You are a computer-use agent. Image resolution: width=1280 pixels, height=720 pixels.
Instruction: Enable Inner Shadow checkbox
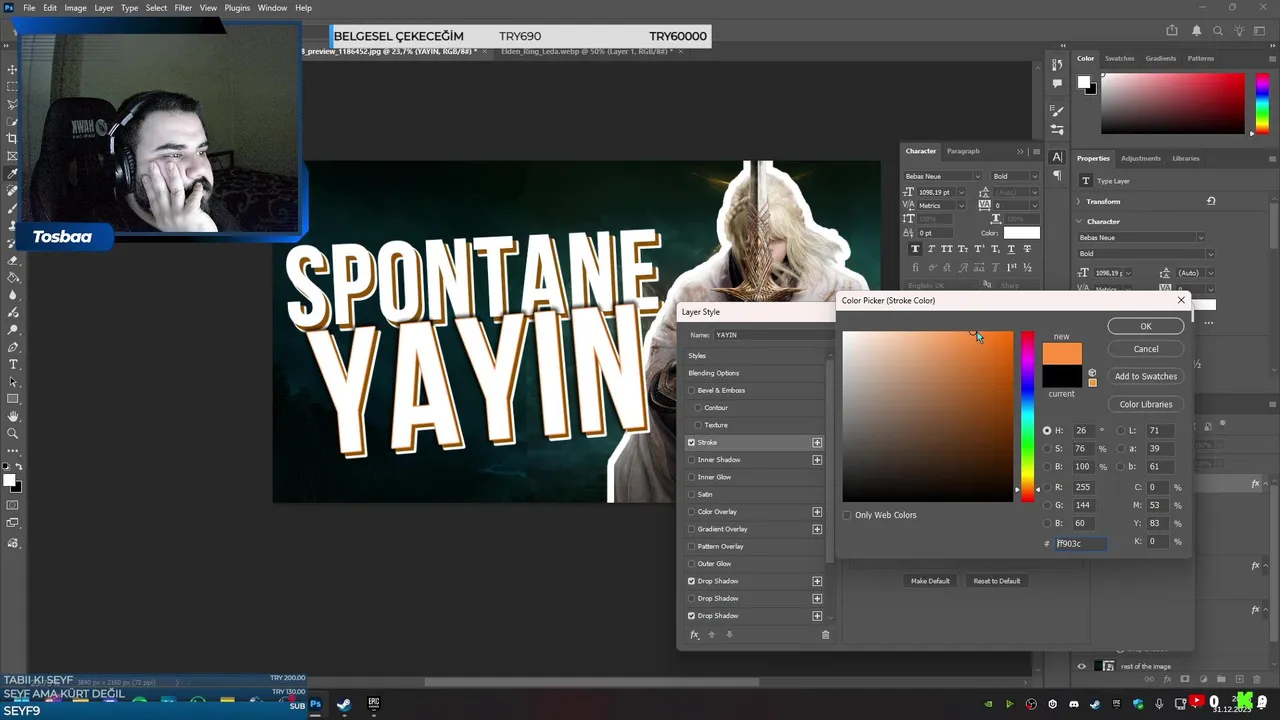(x=691, y=460)
